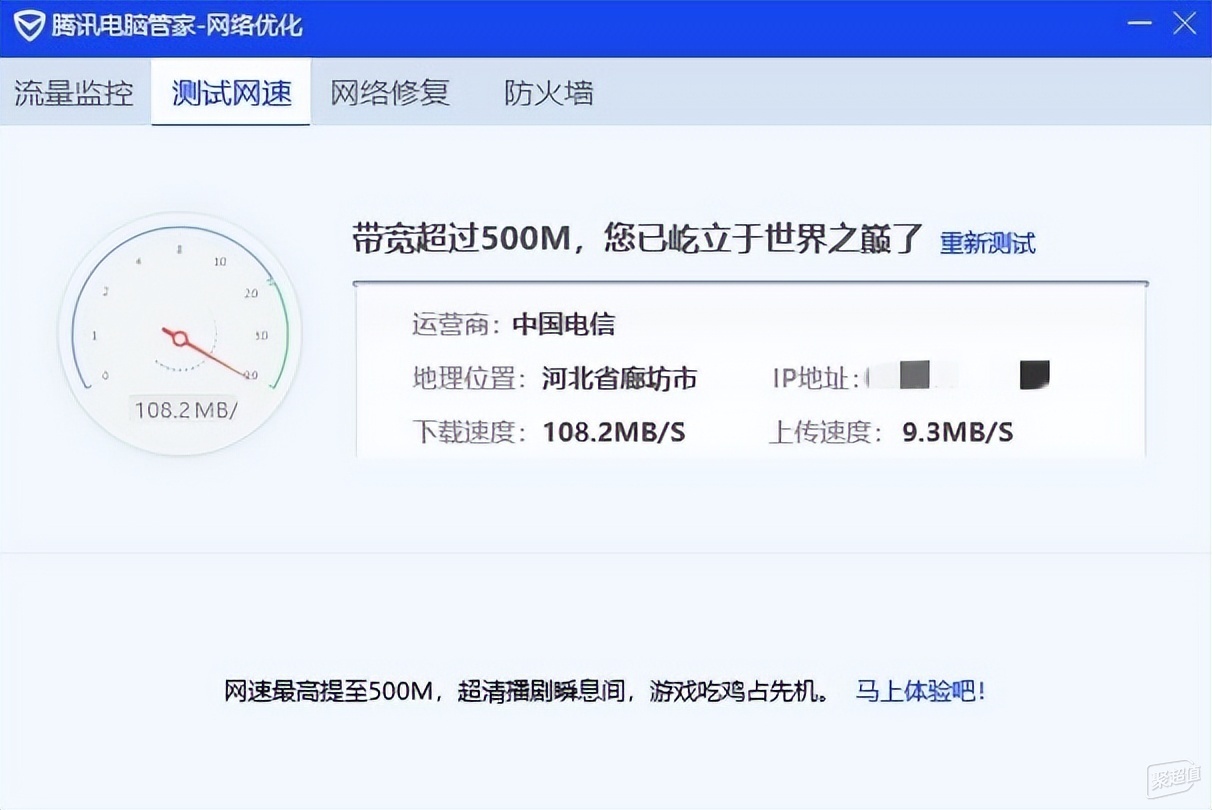Select the 河北省廊坊市 location value
This screenshot has height=810, width=1212.
pos(620,378)
